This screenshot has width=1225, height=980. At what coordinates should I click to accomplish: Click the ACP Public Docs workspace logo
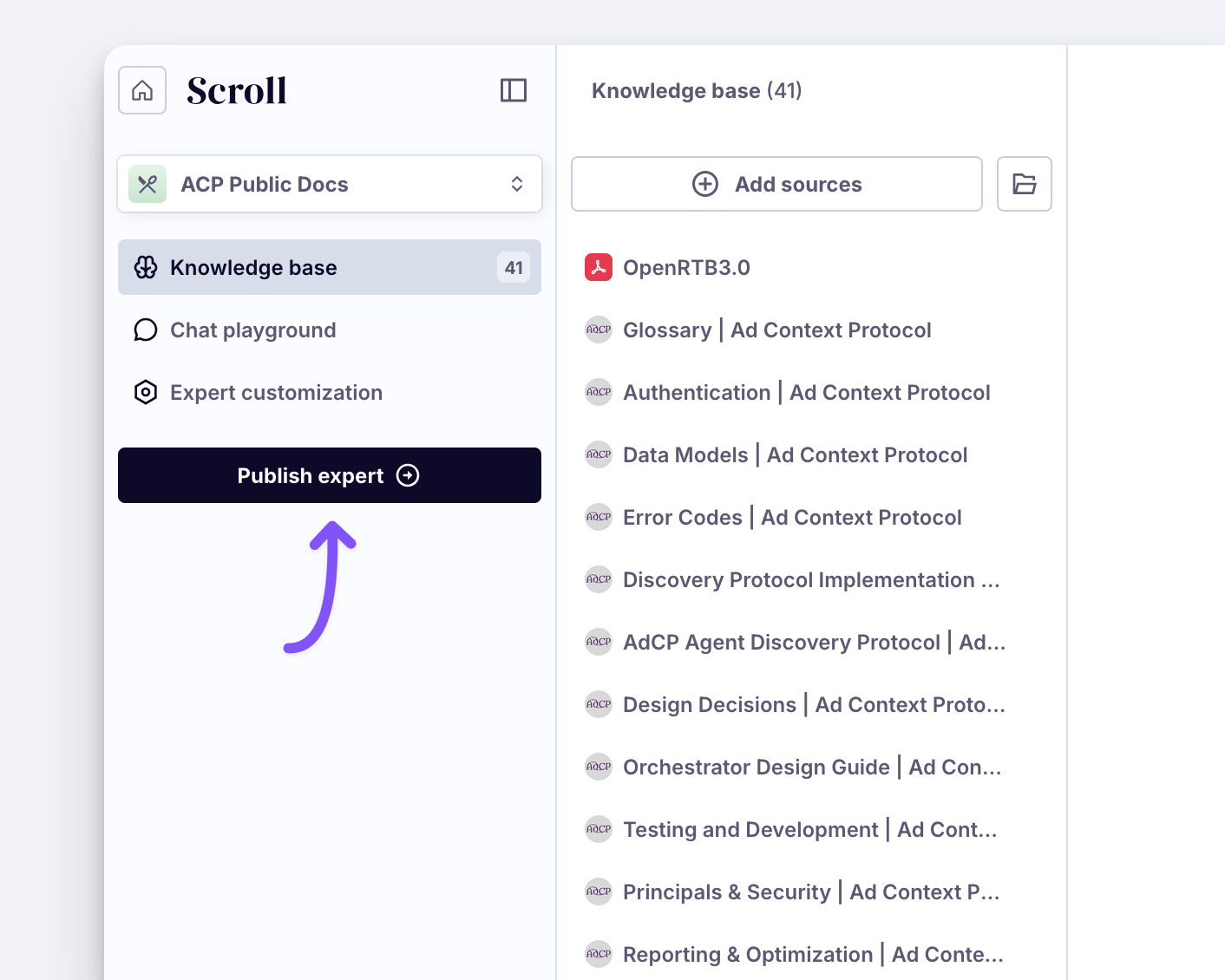pos(147,184)
